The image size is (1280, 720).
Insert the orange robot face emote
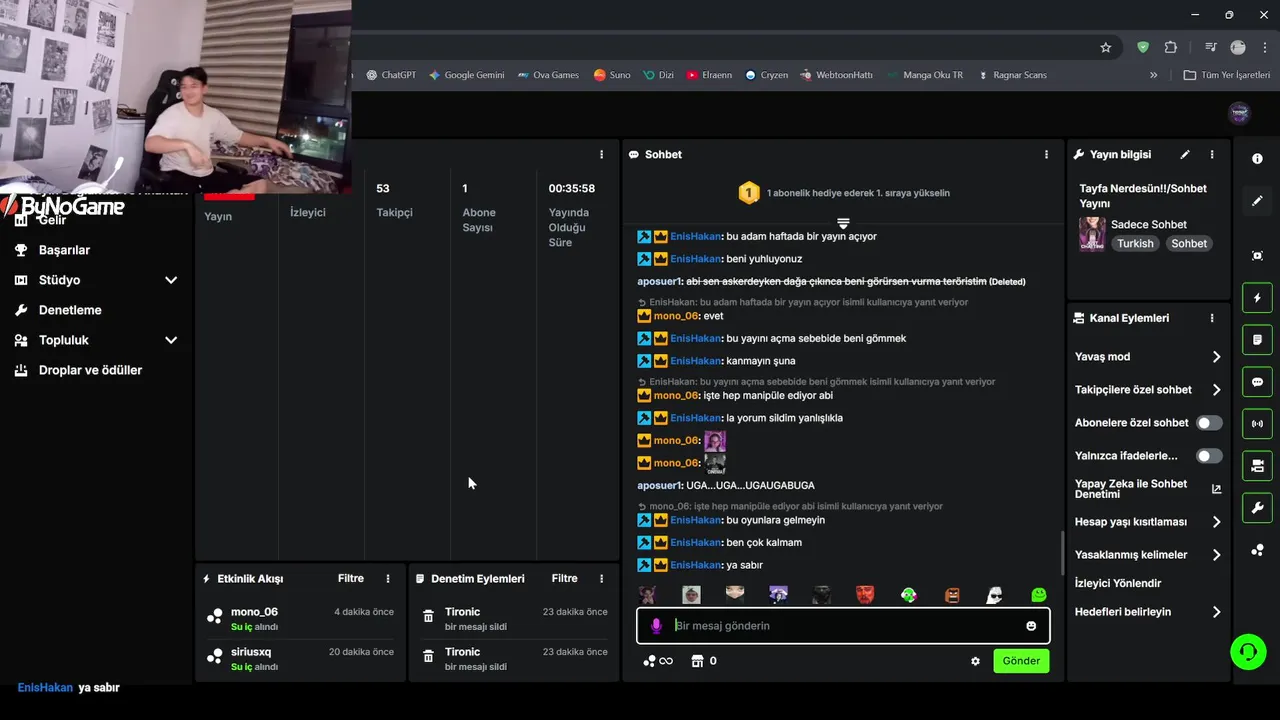tap(952, 595)
